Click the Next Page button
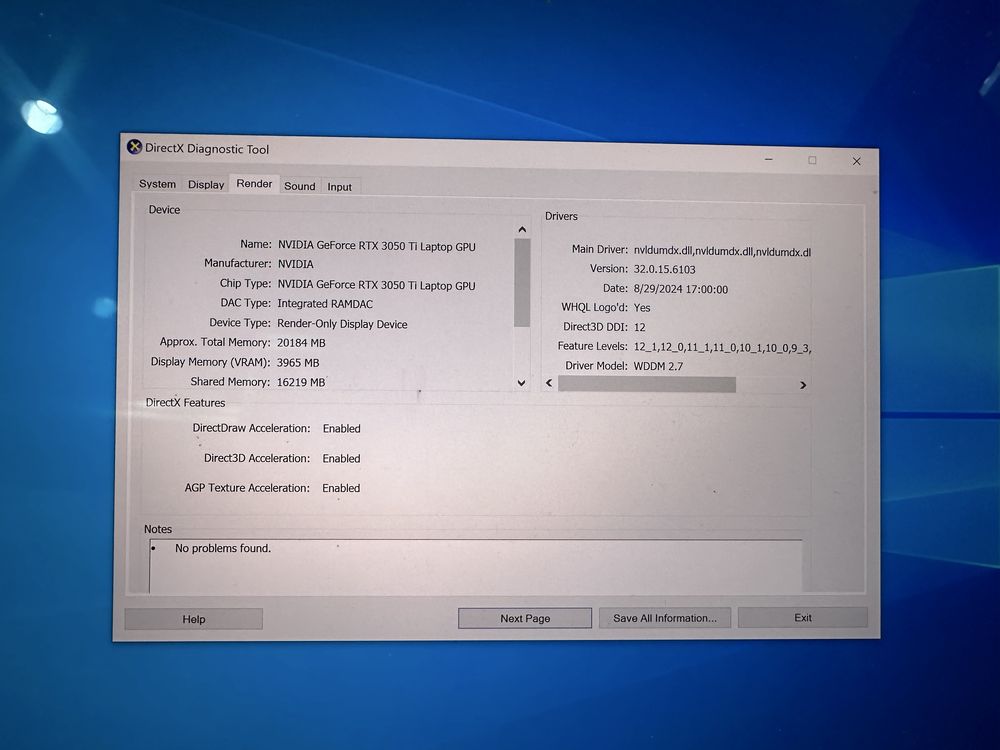The width and height of the screenshot is (1000, 750). coord(525,618)
